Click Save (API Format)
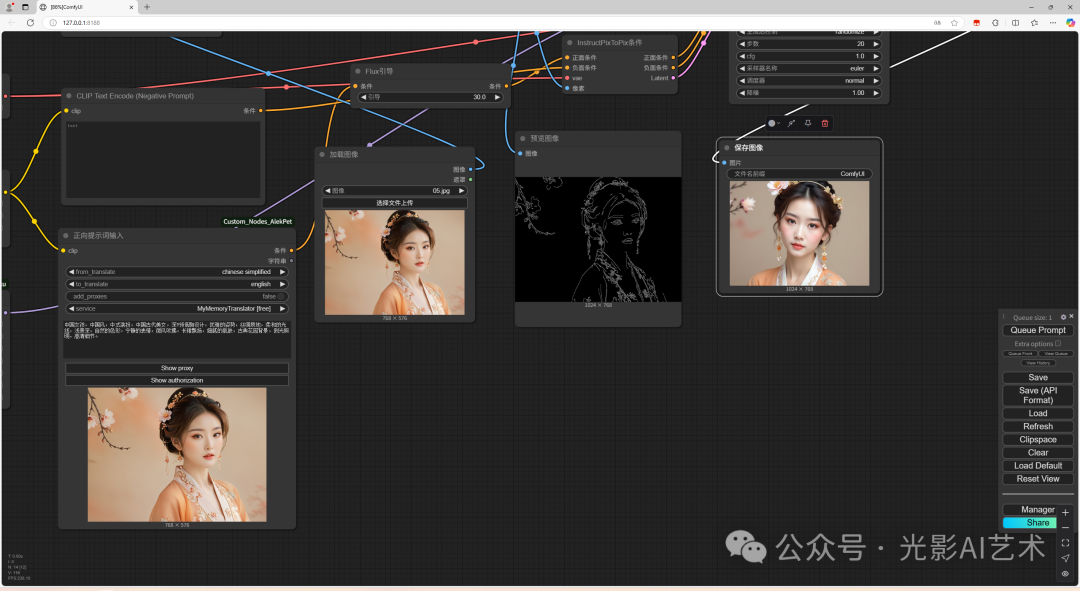The width and height of the screenshot is (1080, 591). pyautogui.click(x=1037, y=395)
